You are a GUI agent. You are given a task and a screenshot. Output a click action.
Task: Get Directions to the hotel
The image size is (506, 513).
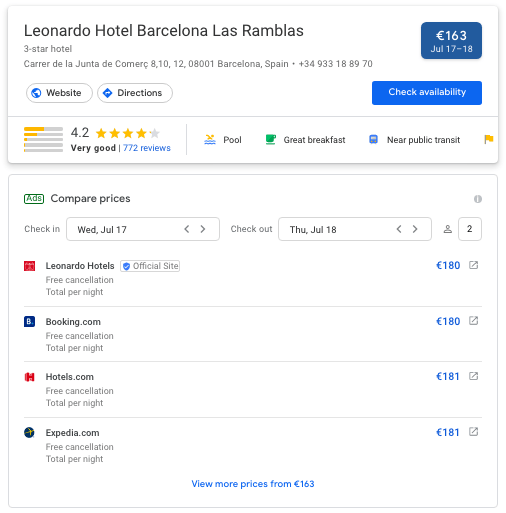tap(135, 93)
